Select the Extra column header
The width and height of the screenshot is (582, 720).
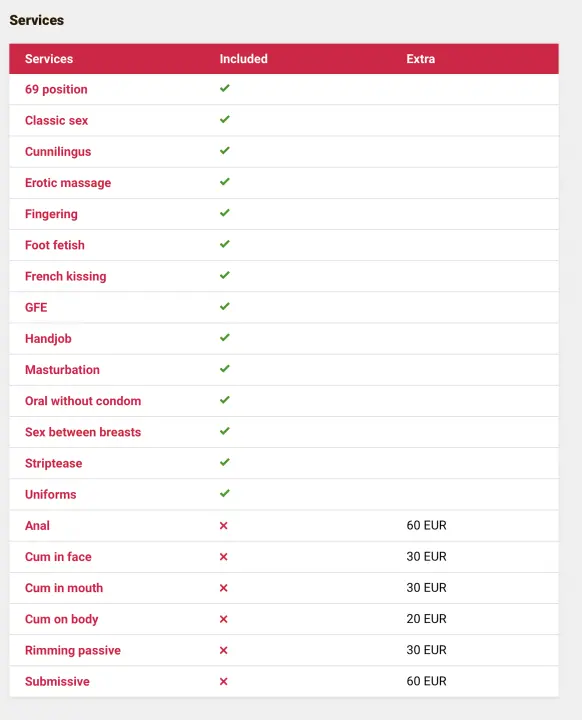420,59
